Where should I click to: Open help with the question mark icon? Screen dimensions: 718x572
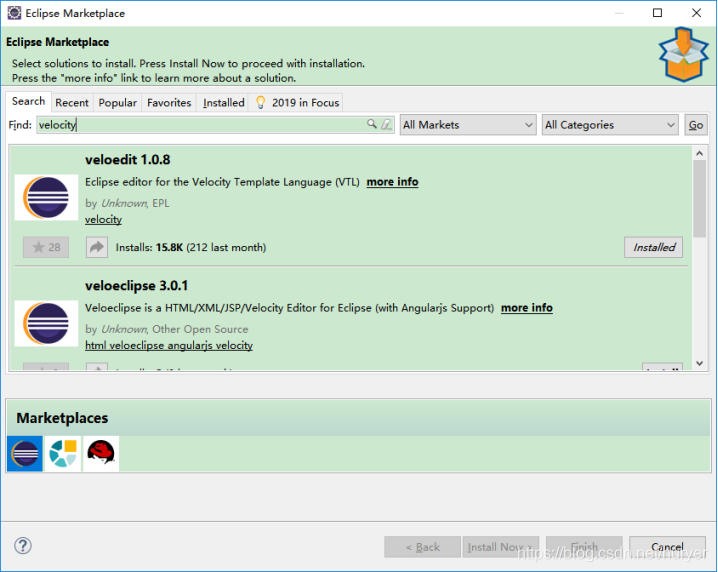pyautogui.click(x=22, y=546)
